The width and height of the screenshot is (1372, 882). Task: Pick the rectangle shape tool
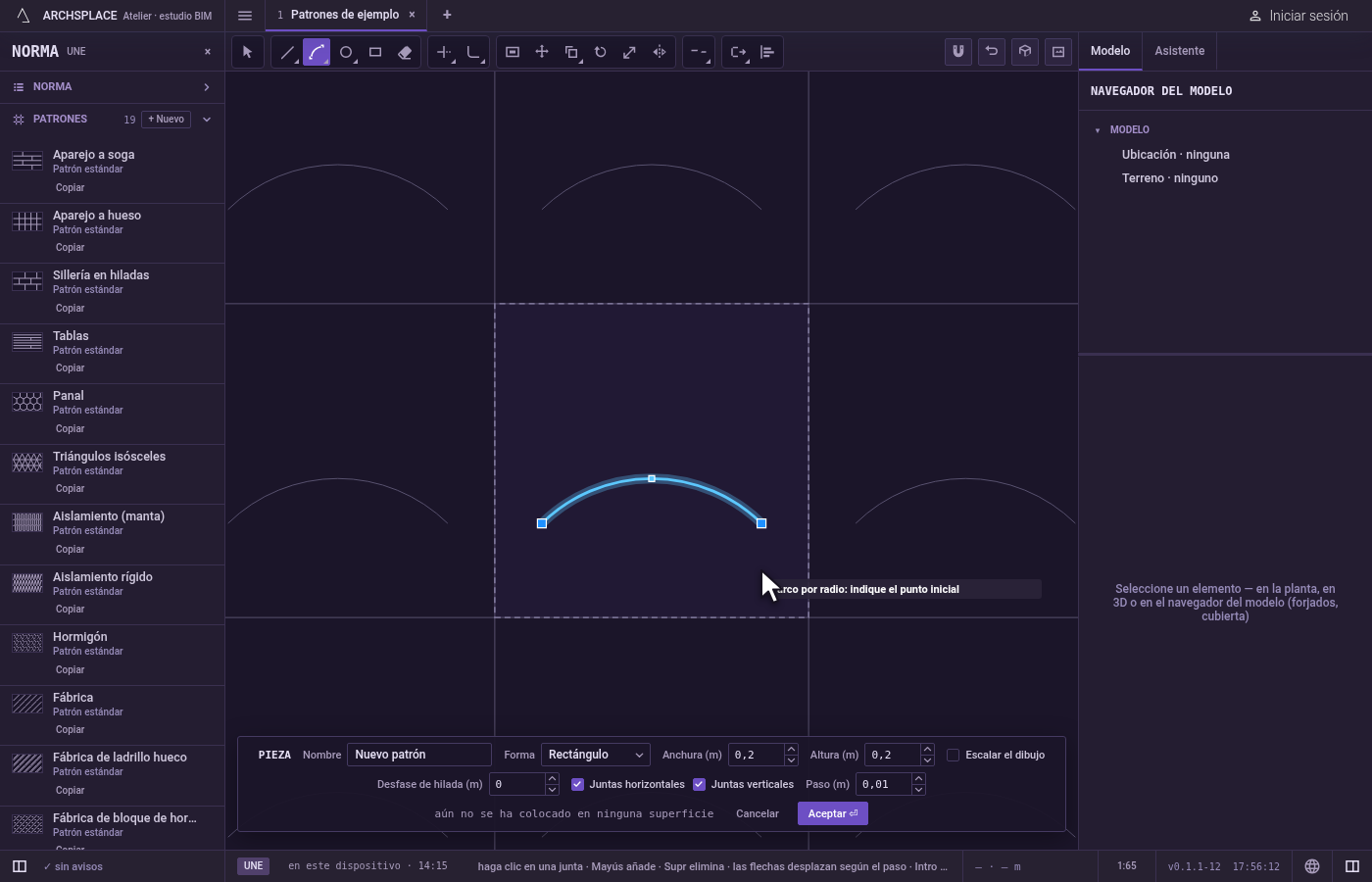coord(375,52)
